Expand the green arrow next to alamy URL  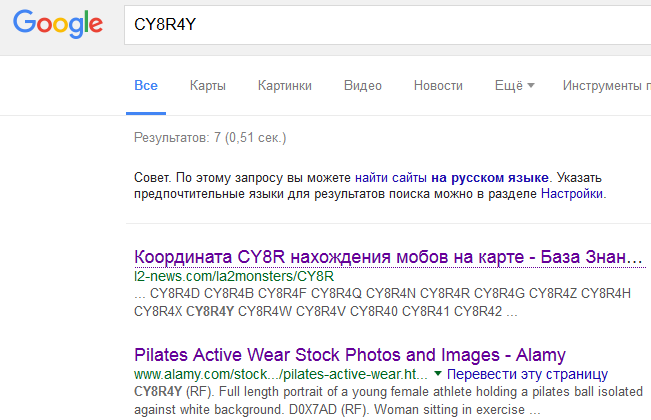pos(438,374)
